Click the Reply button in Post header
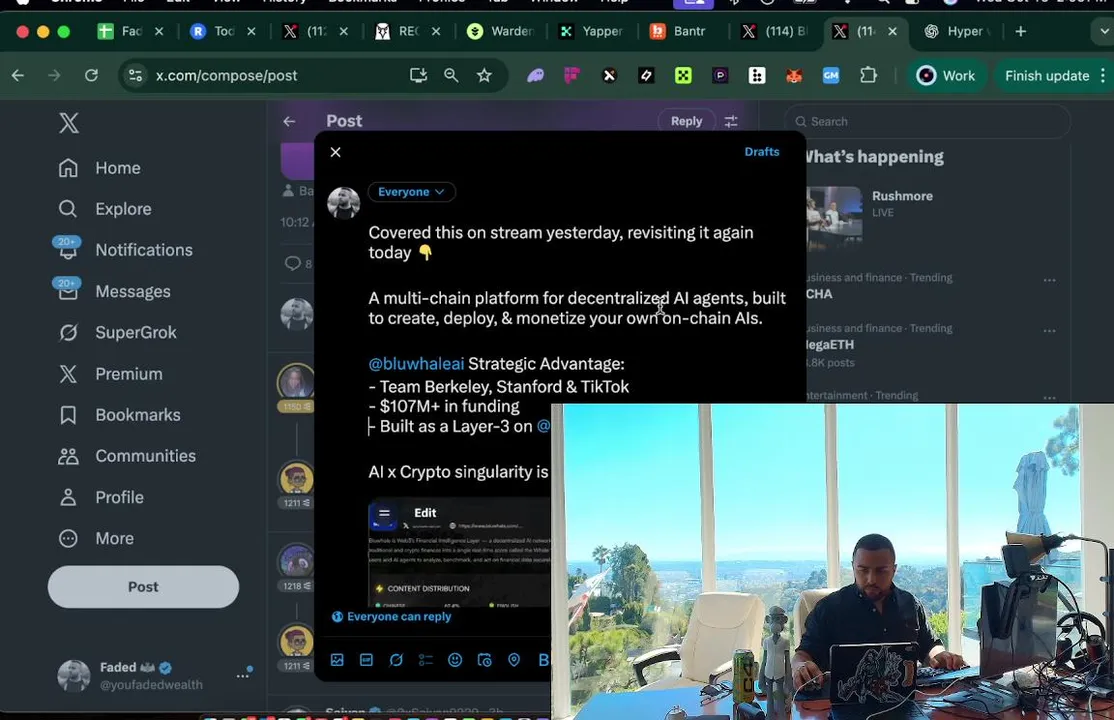Viewport: 1114px width, 720px height. coord(686,122)
